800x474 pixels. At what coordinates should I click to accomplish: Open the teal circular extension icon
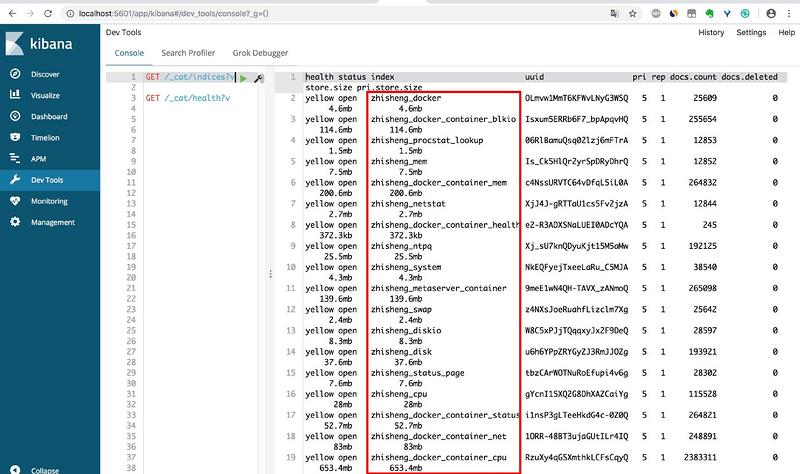(x=745, y=14)
